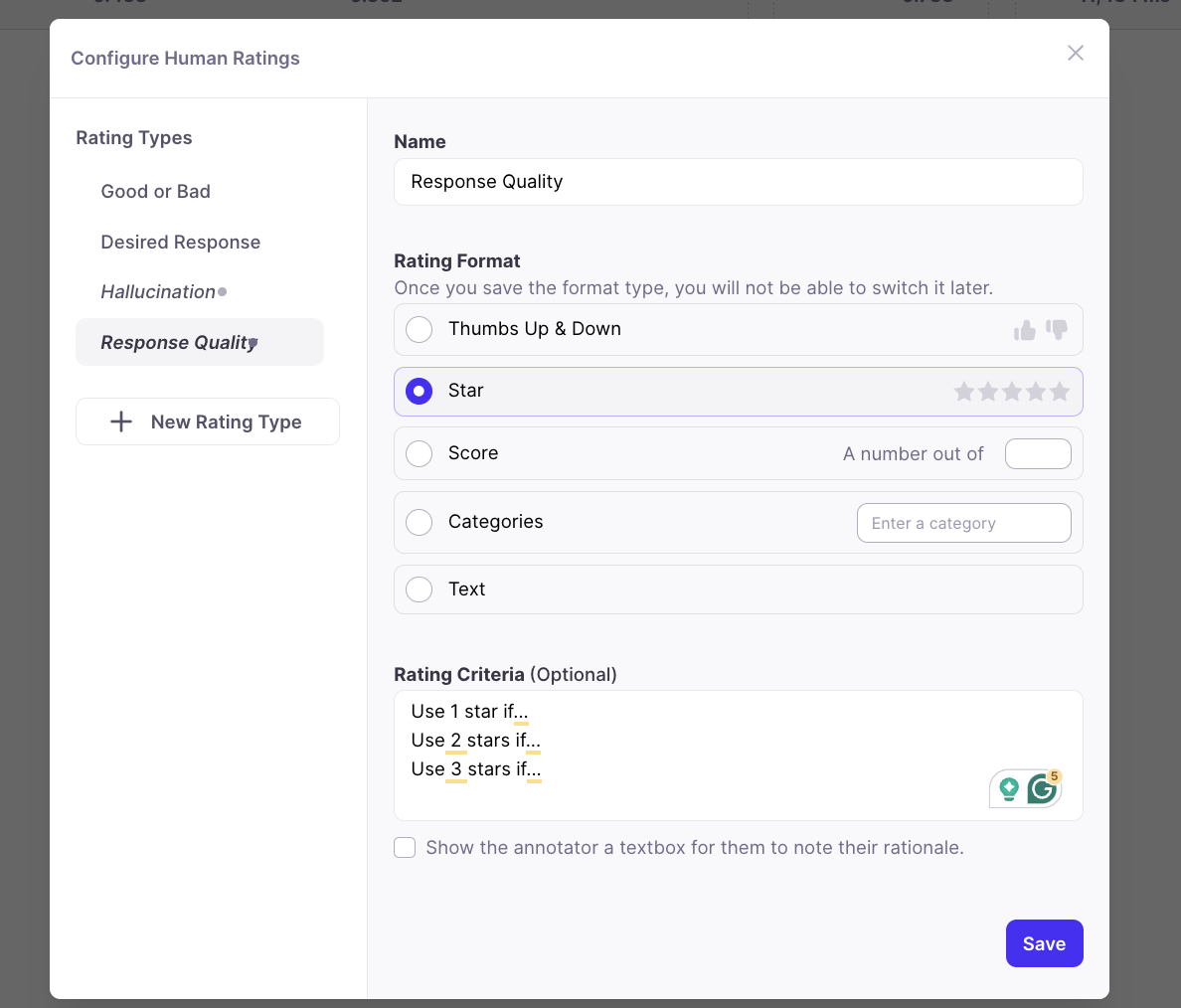This screenshot has height=1008, width=1181.
Task: Click the format switch warning text
Action: tap(694, 287)
